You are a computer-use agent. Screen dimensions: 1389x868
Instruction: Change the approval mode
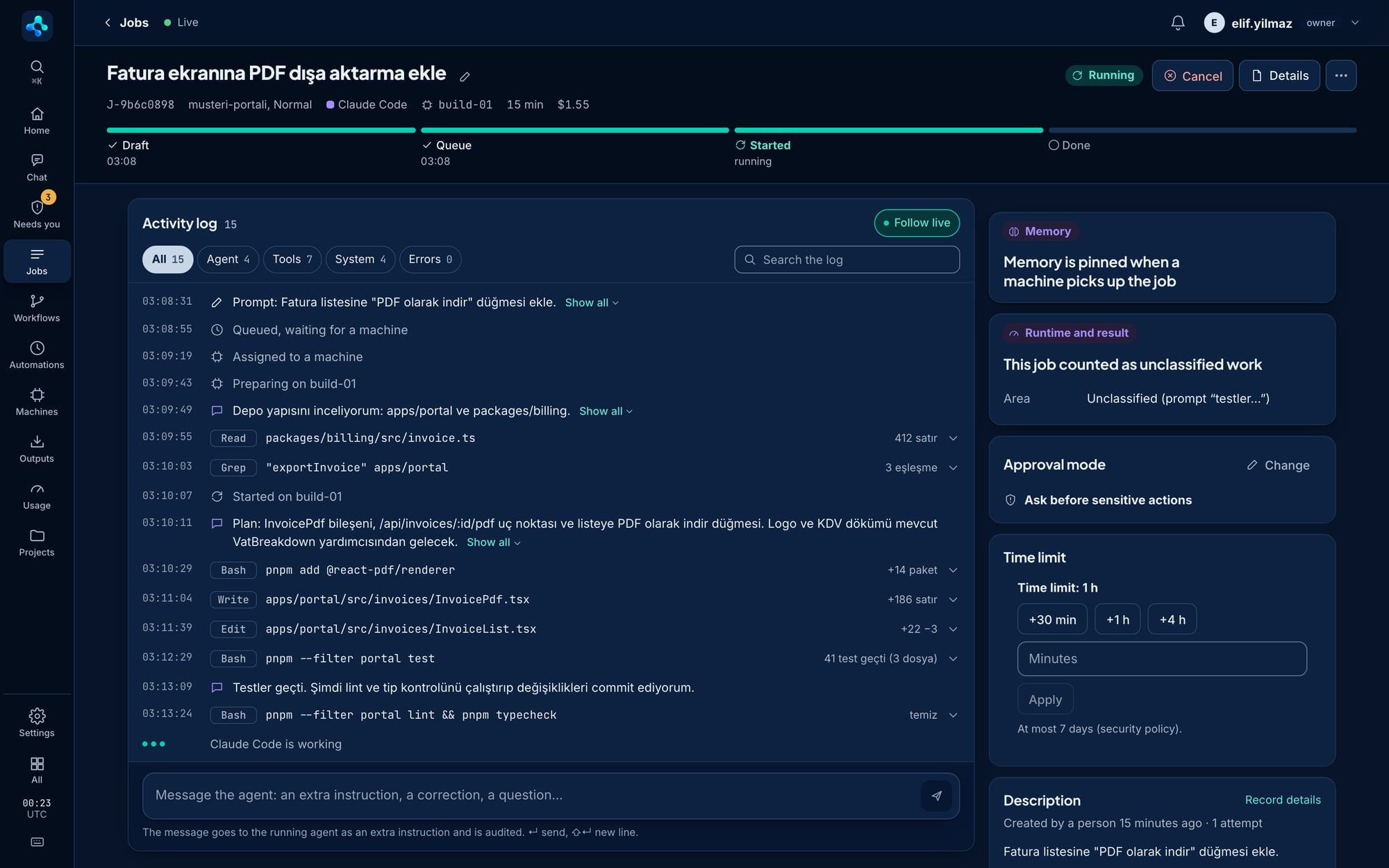pyautogui.click(x=1278, y=465)
